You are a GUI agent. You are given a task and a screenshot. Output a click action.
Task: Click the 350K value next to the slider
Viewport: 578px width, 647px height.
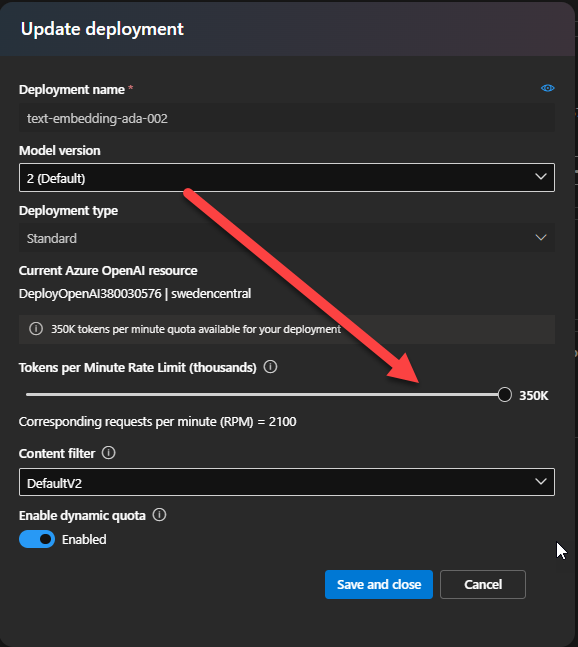(x=533, y=396)
